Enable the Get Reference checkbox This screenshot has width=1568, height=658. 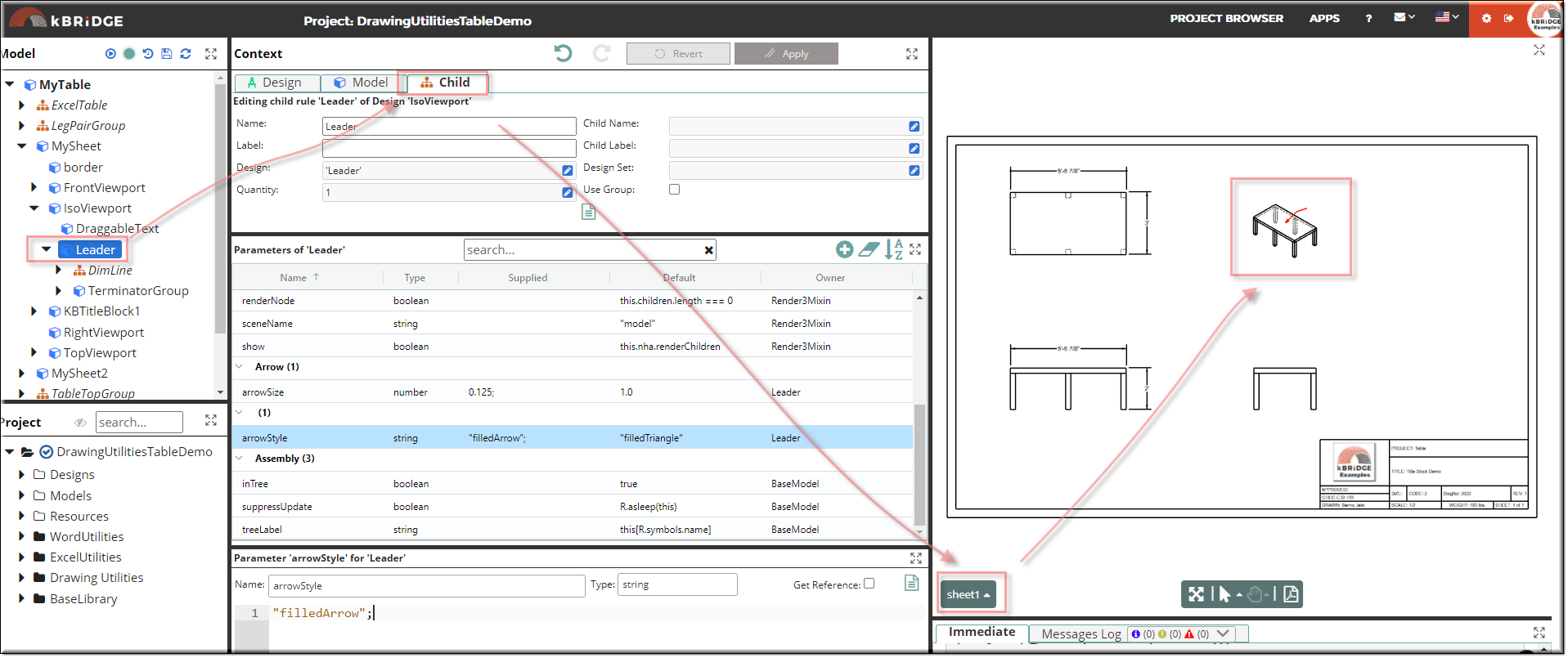[869, 584]
